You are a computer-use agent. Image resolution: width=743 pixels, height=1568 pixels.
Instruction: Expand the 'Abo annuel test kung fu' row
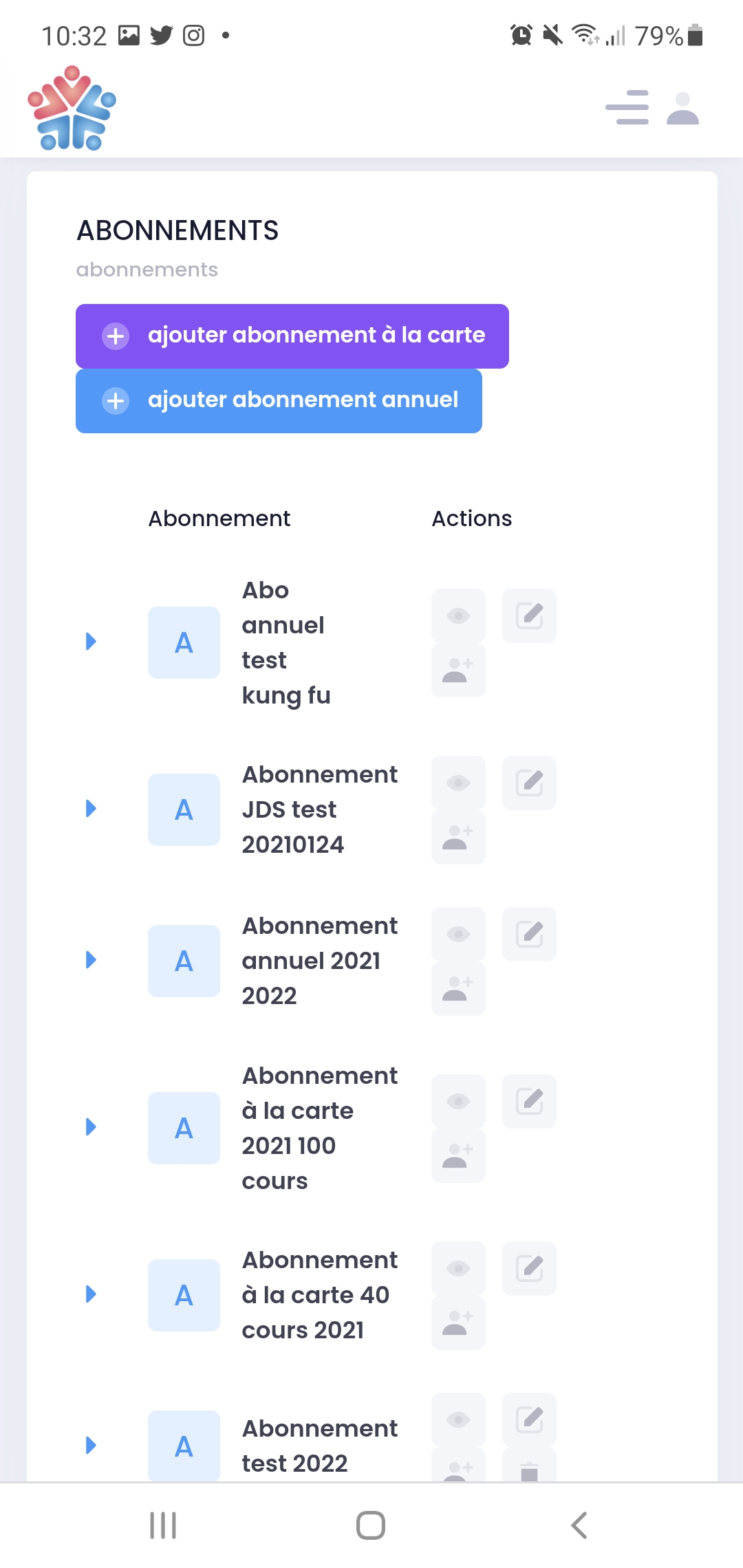click(91, 642)
